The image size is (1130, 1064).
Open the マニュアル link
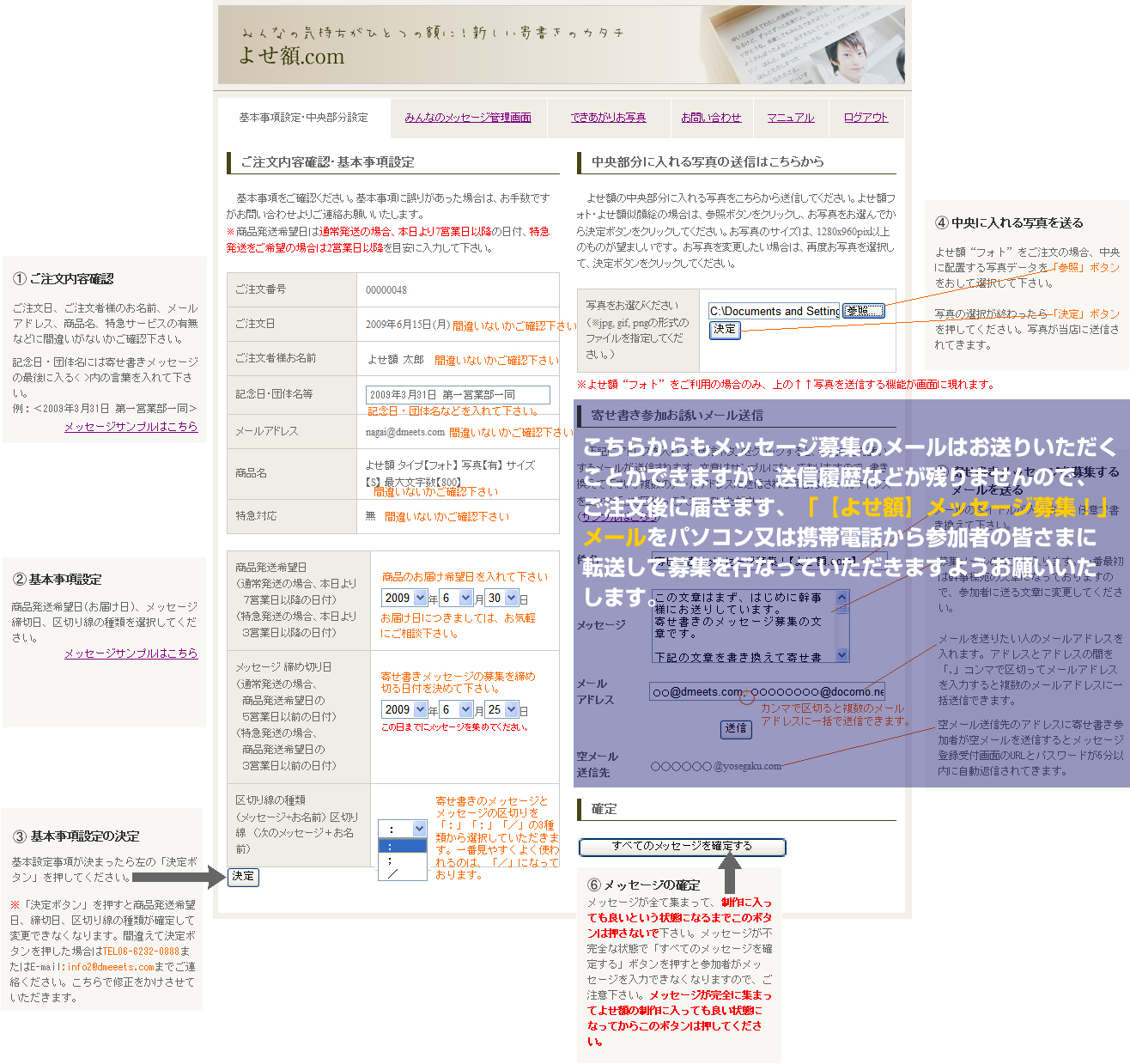(x=790, y=118)
